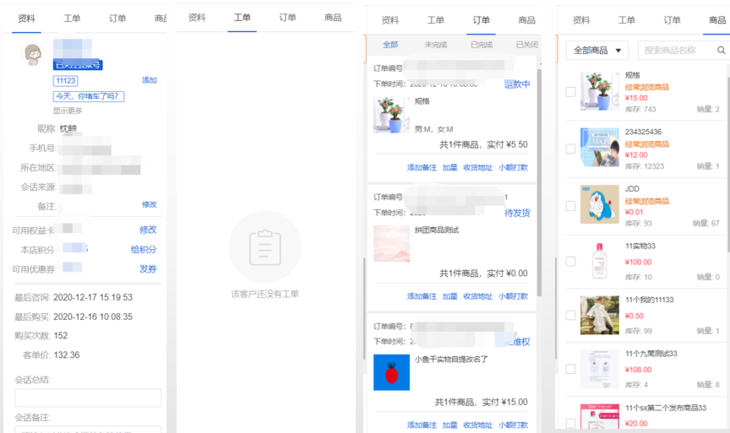This screenshot has width=730, height=433.
Task: Tick checkbox for product 11个我的11133
Action: [x=570, y=315]
